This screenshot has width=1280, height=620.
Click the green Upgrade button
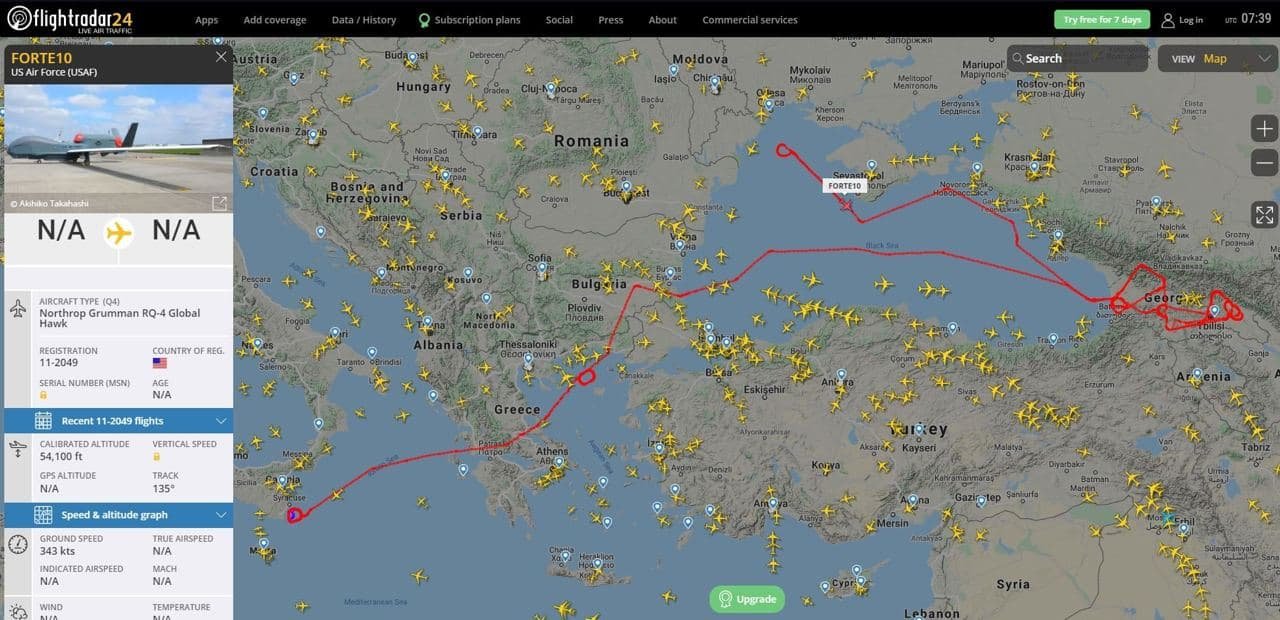[747, 599]
